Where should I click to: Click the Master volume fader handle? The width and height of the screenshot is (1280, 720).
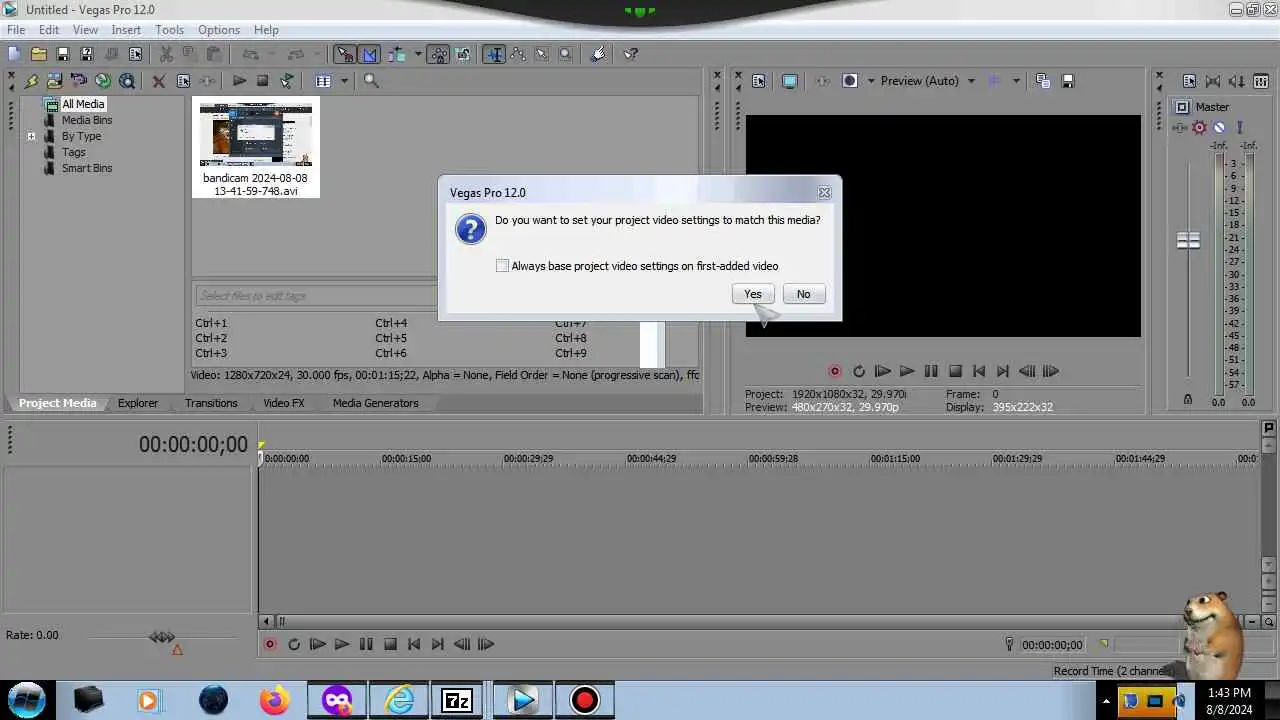tap(1188, 241)
